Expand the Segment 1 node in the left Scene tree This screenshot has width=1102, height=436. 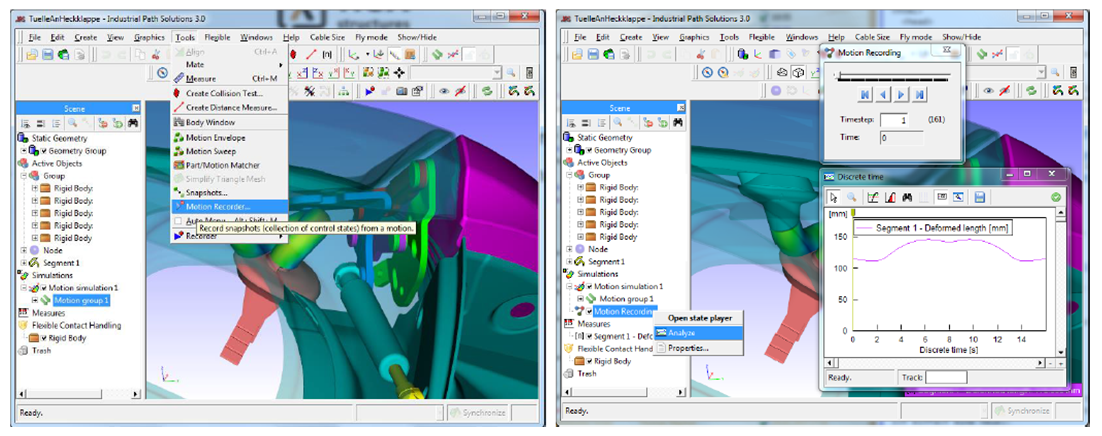(x=24, y=261)
